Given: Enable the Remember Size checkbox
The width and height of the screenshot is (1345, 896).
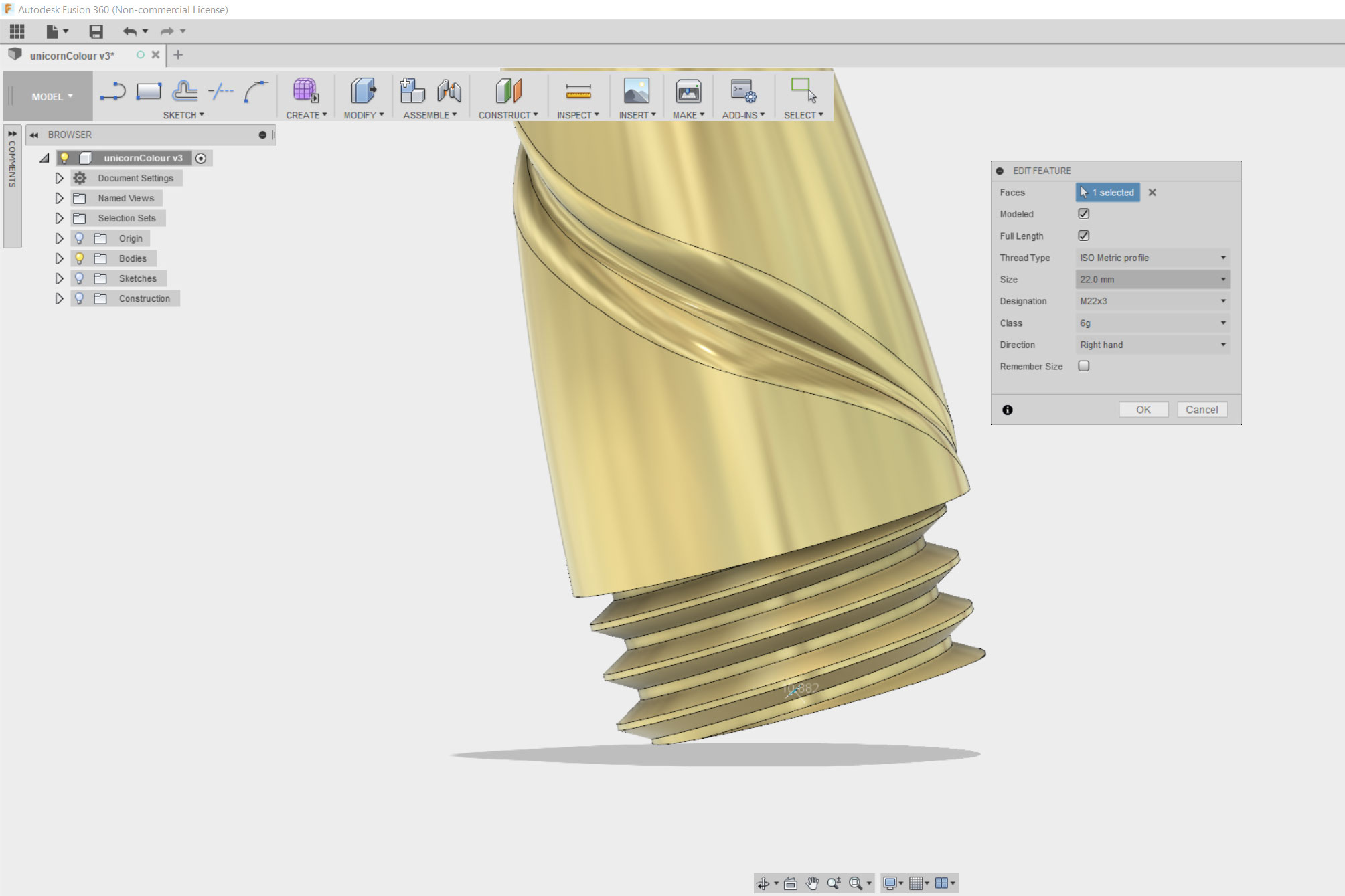Looking at the screenshot, I should click(1083, 366).
